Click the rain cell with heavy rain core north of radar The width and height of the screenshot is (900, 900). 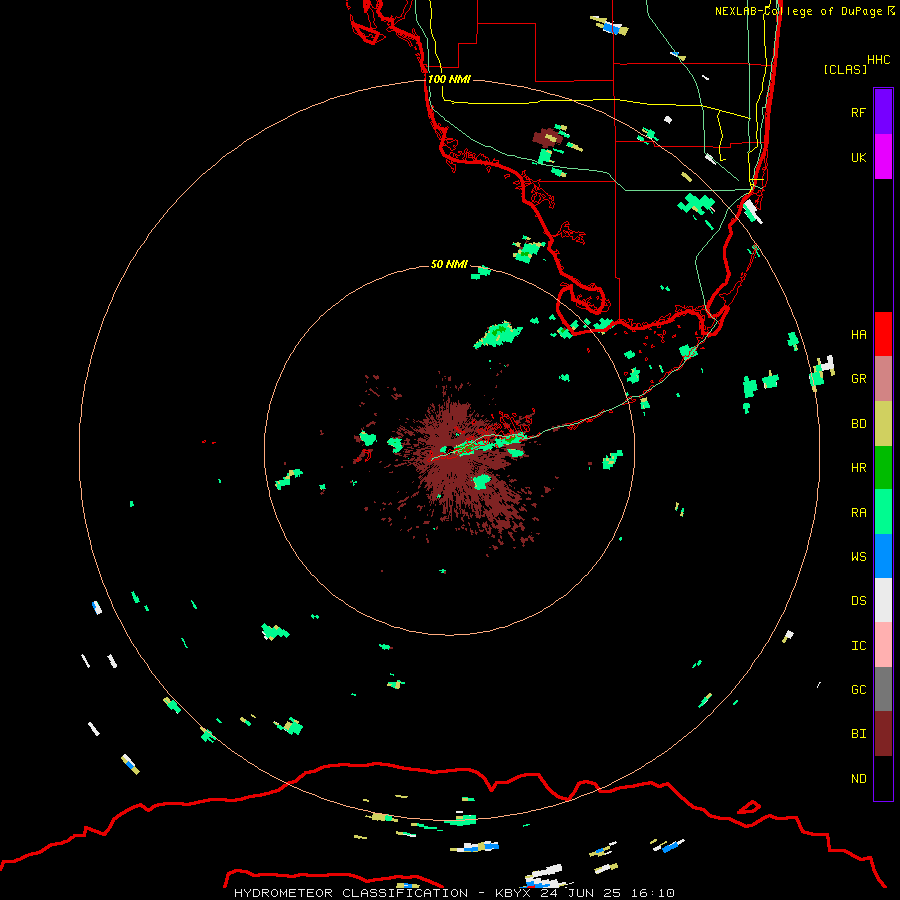(x=498, y=335)
